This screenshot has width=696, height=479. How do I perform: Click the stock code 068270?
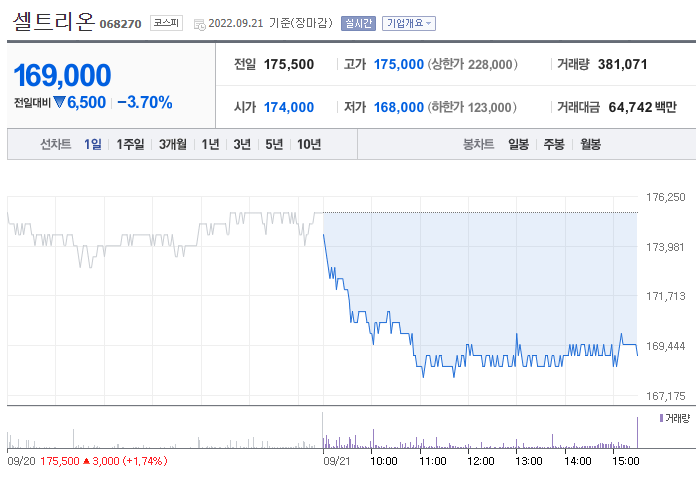(x=120, y=24)
